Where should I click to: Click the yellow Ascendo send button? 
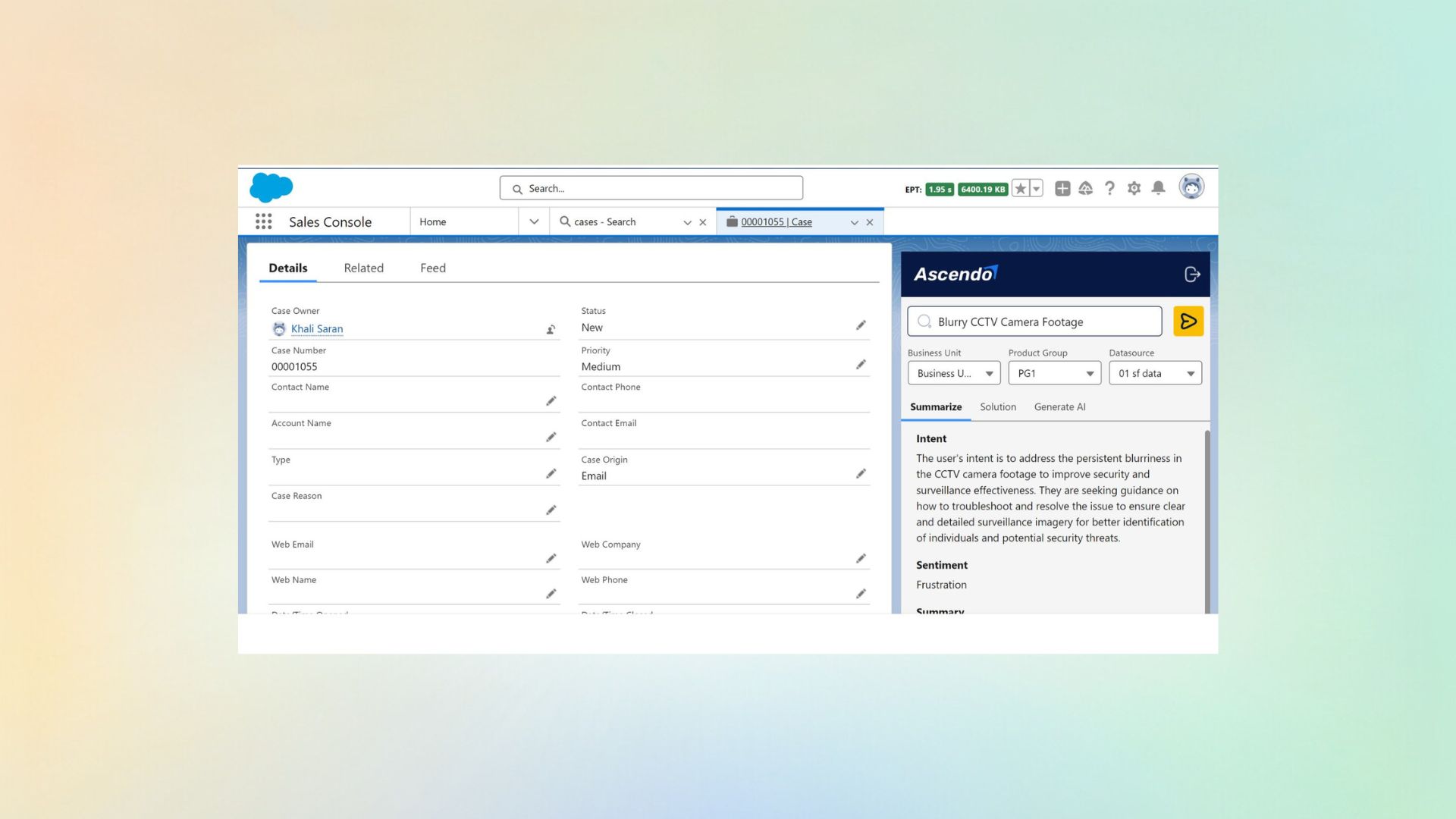click(x=1188, y=322)
